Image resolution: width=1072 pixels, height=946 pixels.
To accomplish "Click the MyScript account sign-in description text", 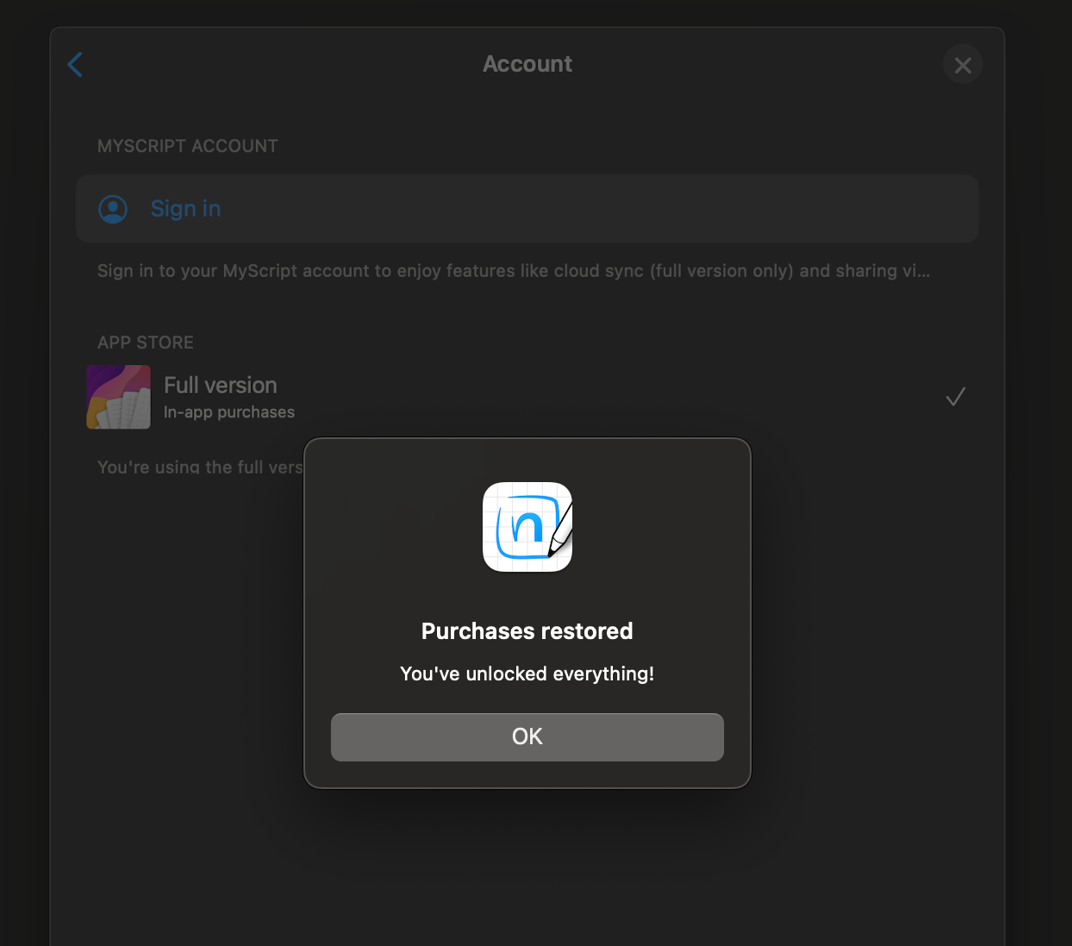I will (x=513, y=271).
